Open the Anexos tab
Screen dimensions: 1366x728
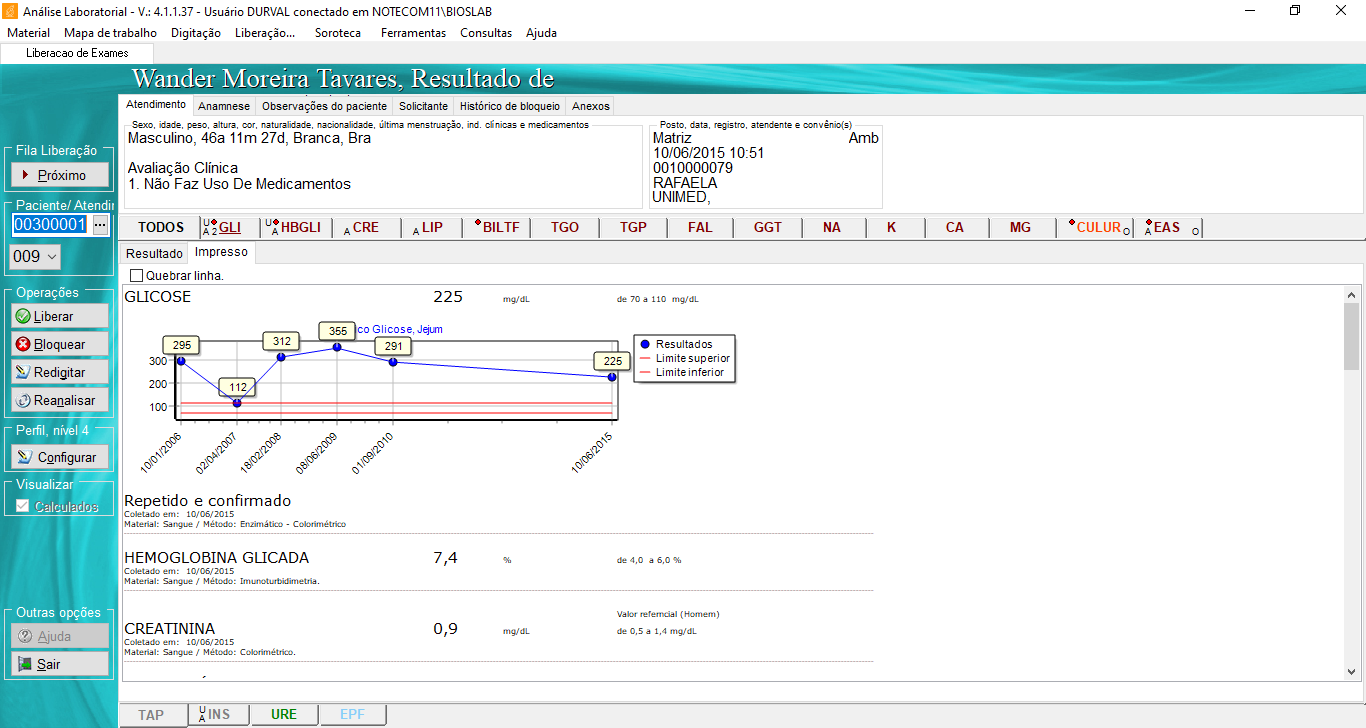[x=590, y=106]
